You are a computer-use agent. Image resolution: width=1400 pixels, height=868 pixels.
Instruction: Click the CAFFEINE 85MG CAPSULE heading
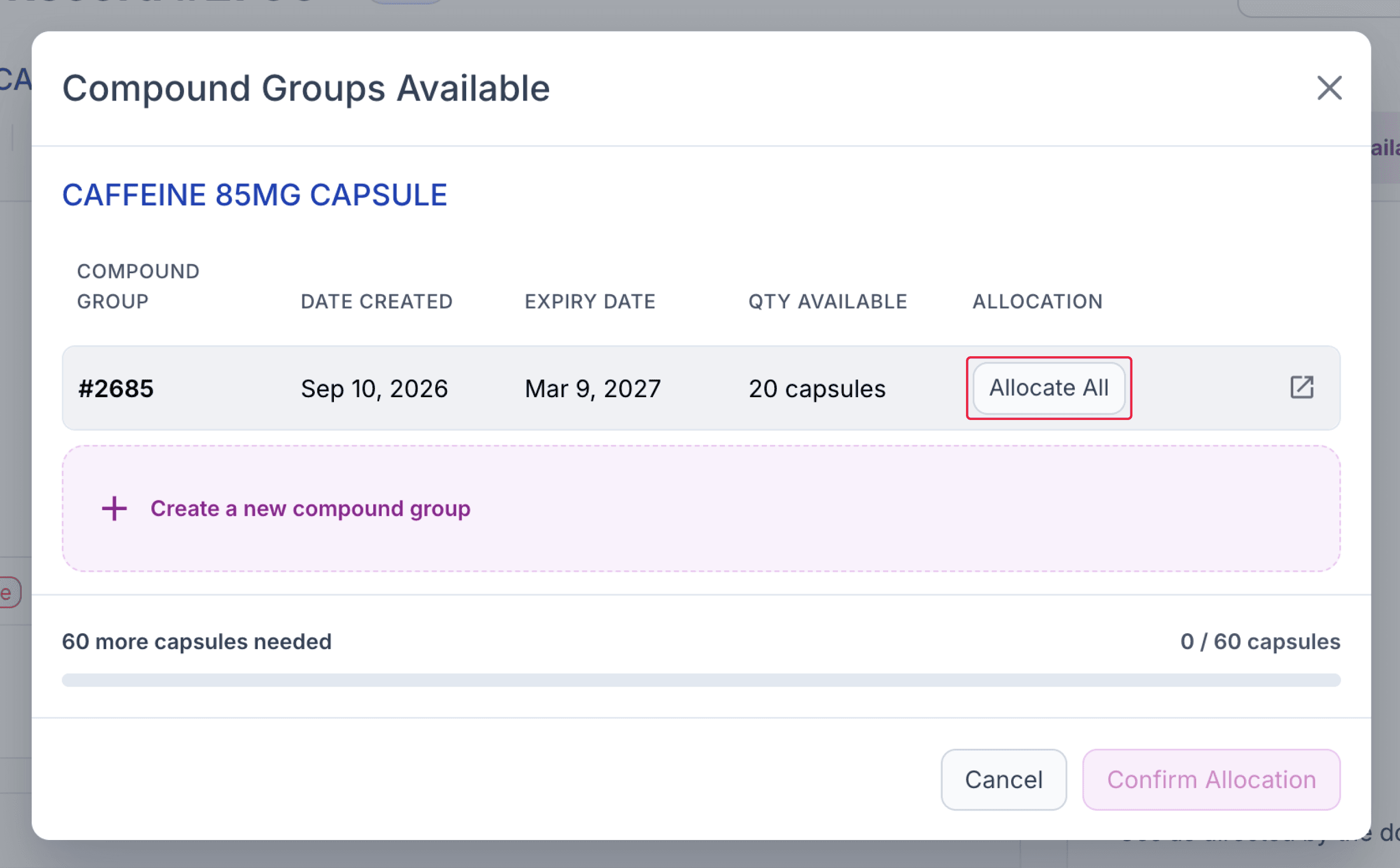(254, 194)
